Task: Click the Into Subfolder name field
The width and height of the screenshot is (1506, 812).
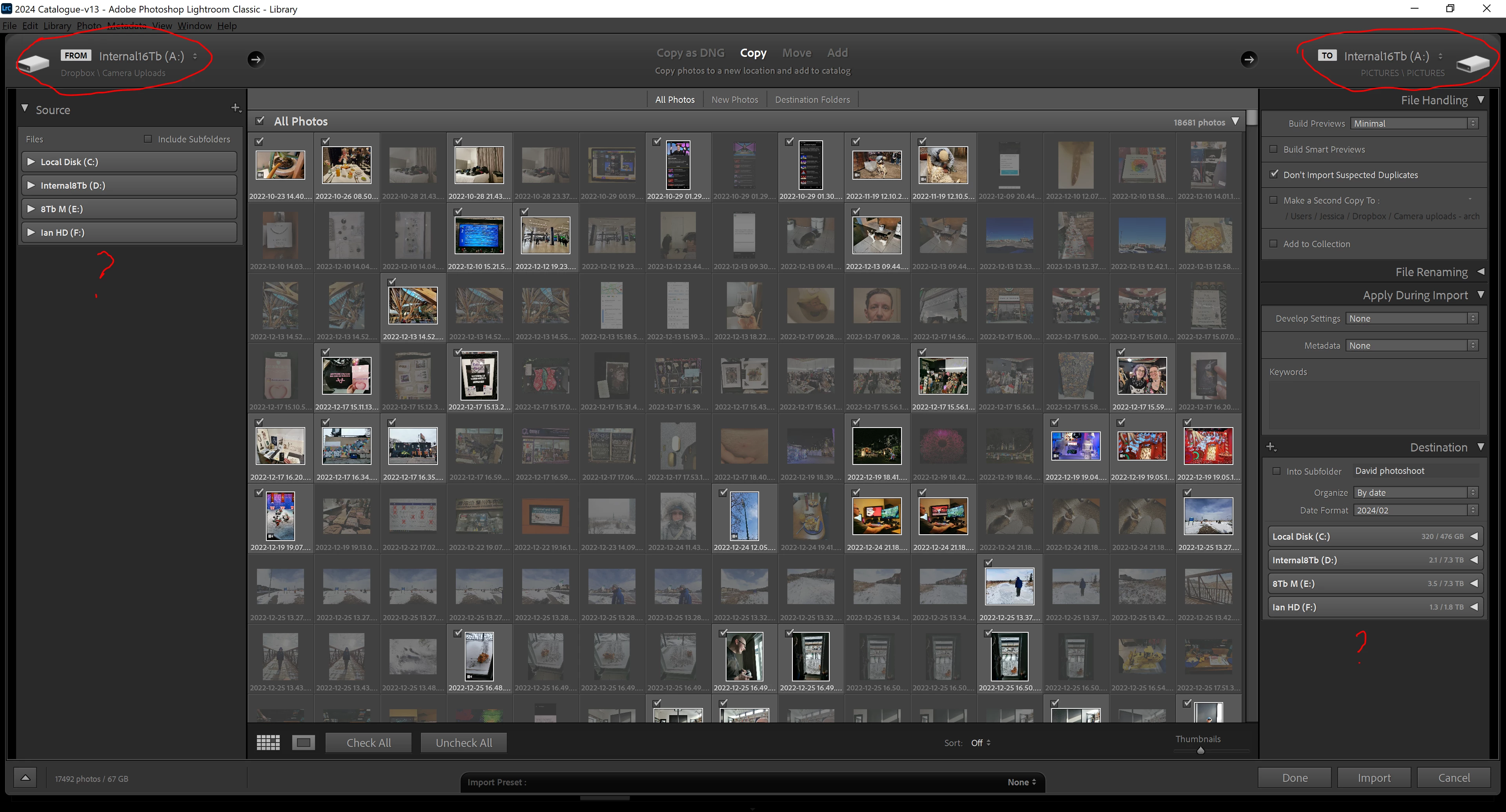Action: point(1415,471)
